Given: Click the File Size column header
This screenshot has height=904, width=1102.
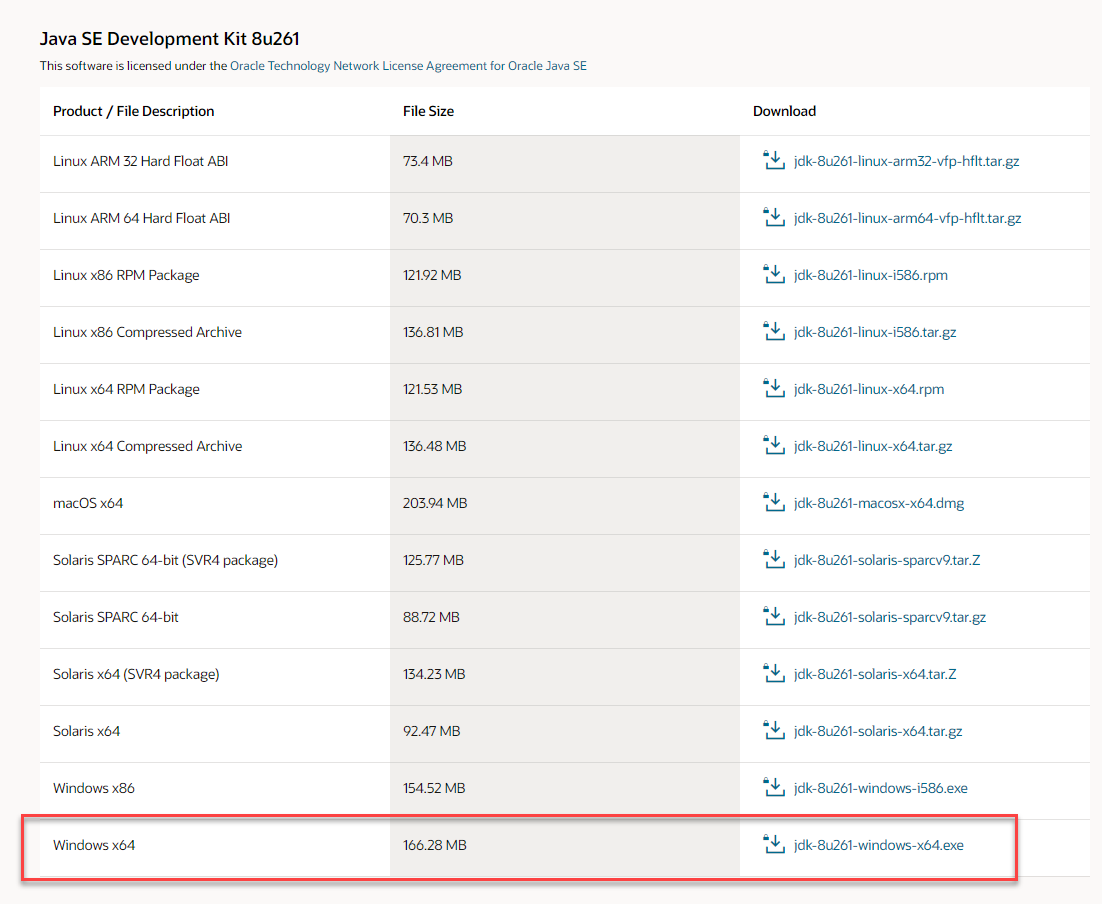Looking at the screenshot, I should click(x=428, y=111).
